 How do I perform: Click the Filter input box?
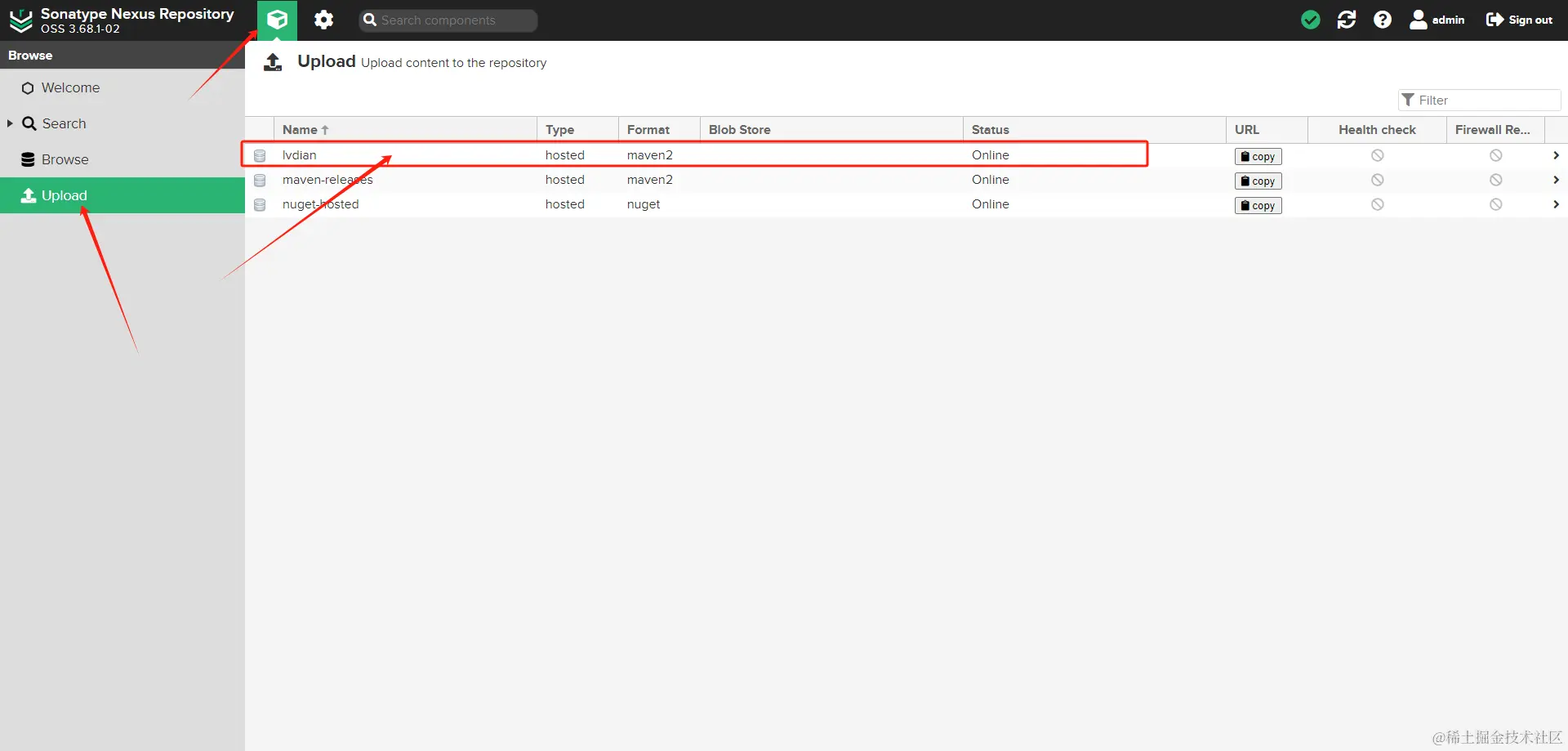point(1480,100)
